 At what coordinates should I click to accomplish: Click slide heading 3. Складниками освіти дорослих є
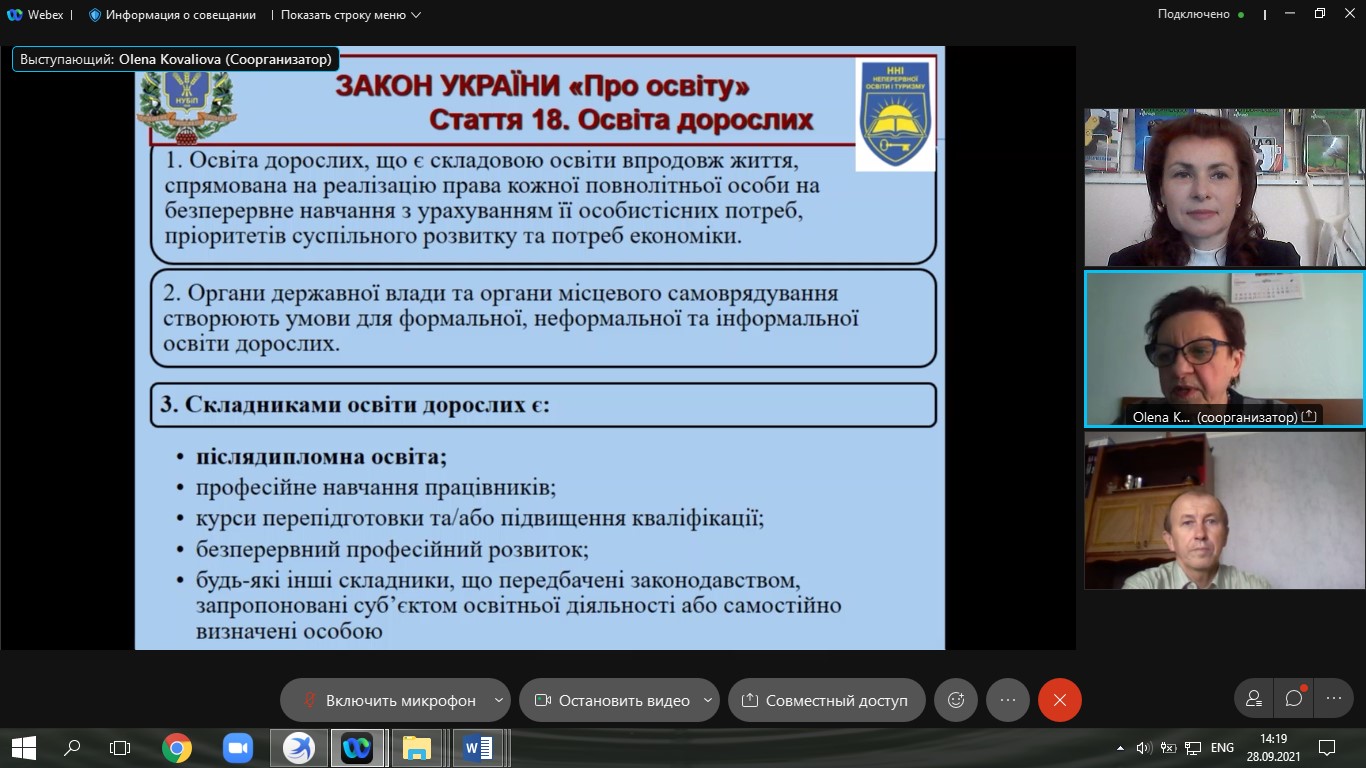(356, 405)
